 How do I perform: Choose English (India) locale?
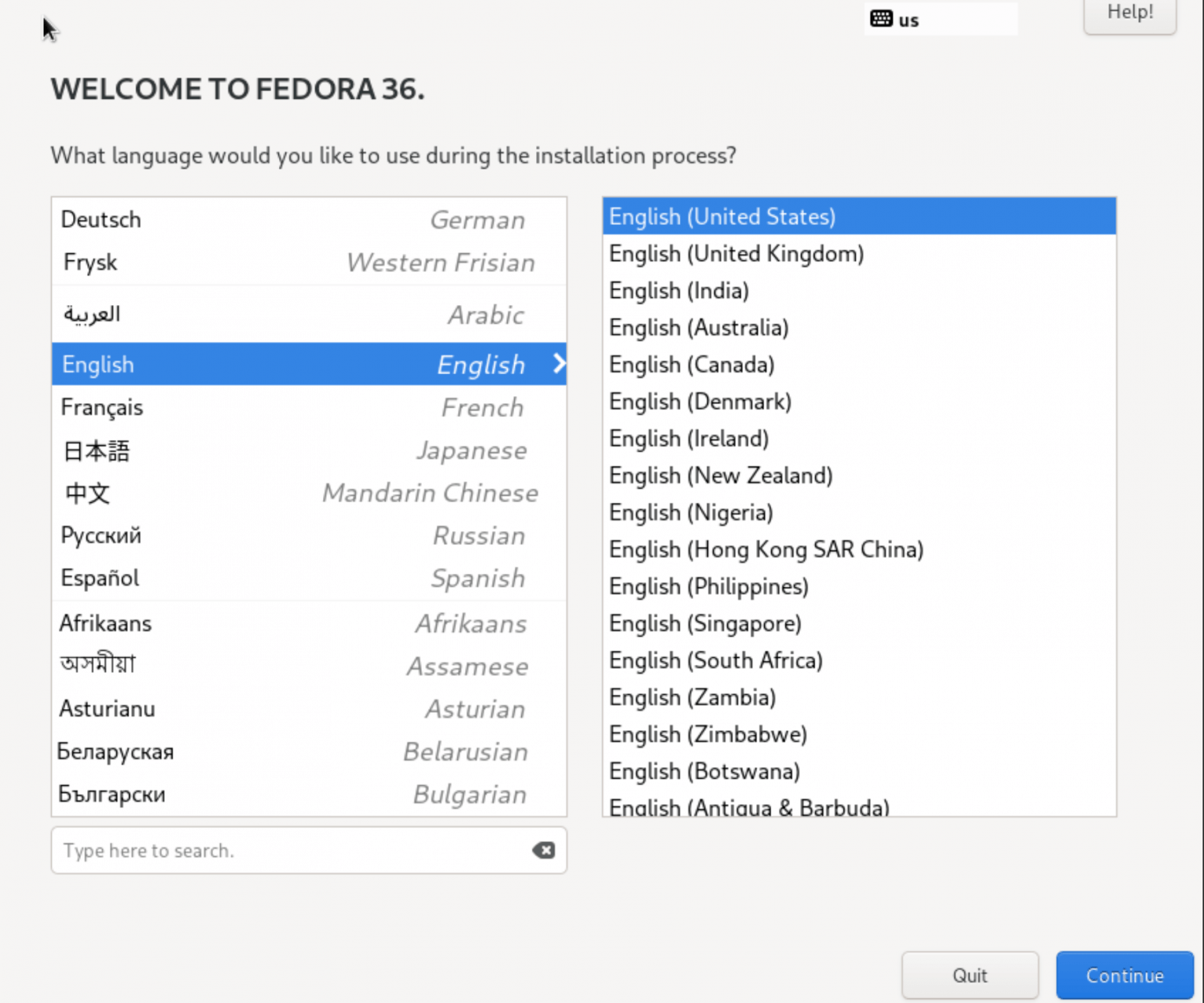(x=678, y=290)
